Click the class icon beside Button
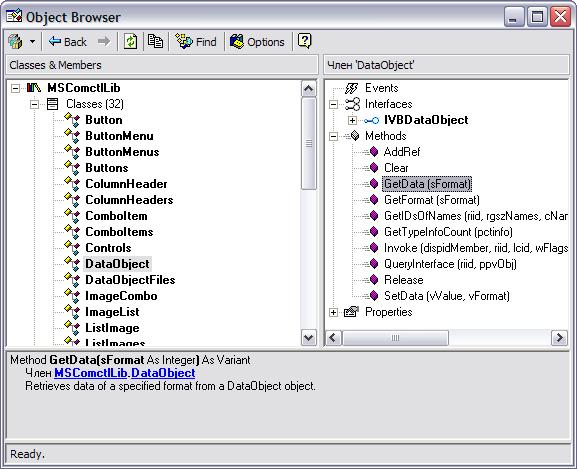 pyautogui.click(x=72, y=120)
